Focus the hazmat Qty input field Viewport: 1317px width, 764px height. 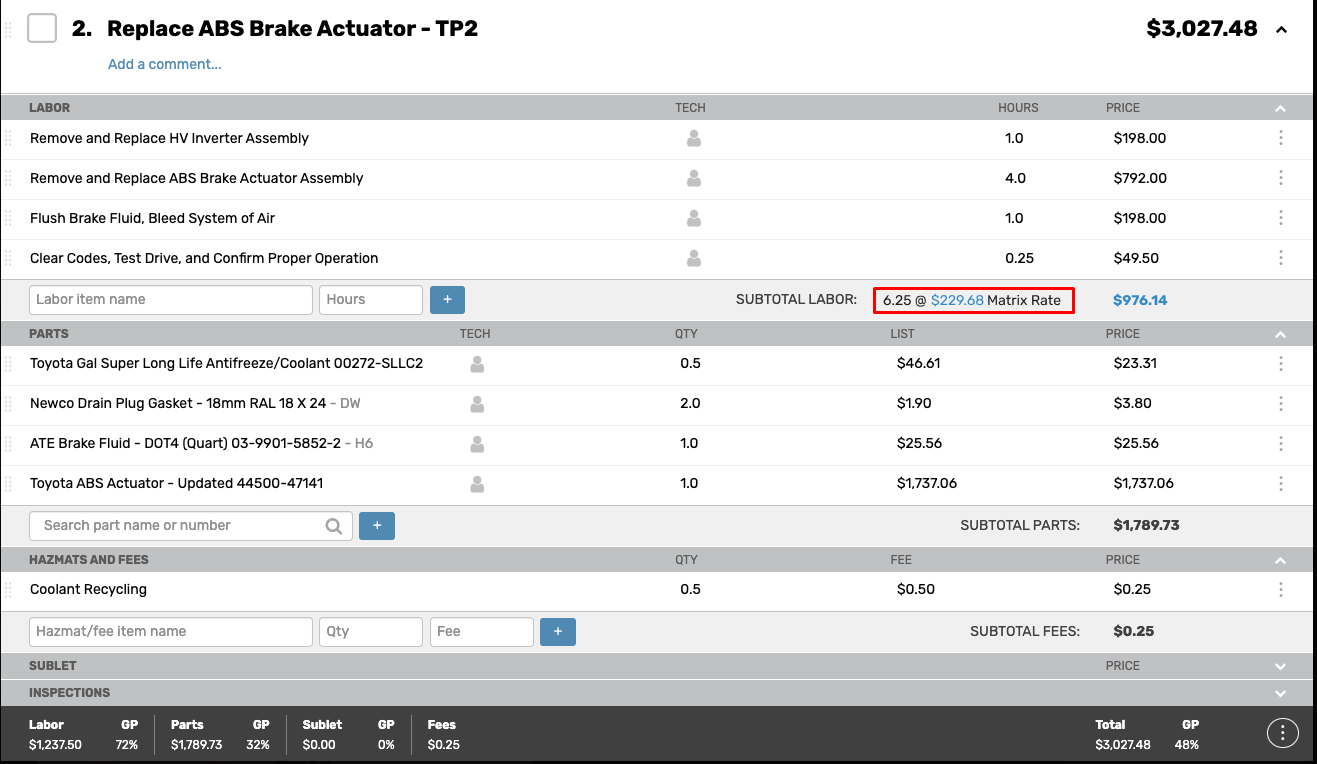click(371, 631)
